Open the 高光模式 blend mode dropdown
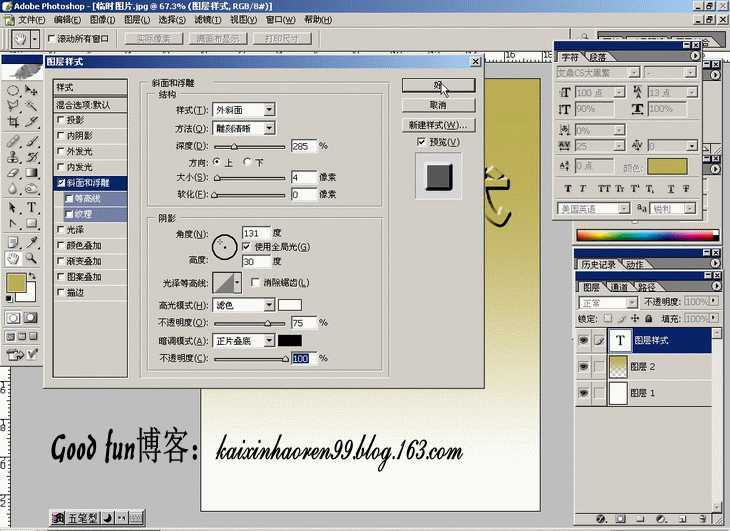Viewport: 730px width, 531px height. (269, 305)
